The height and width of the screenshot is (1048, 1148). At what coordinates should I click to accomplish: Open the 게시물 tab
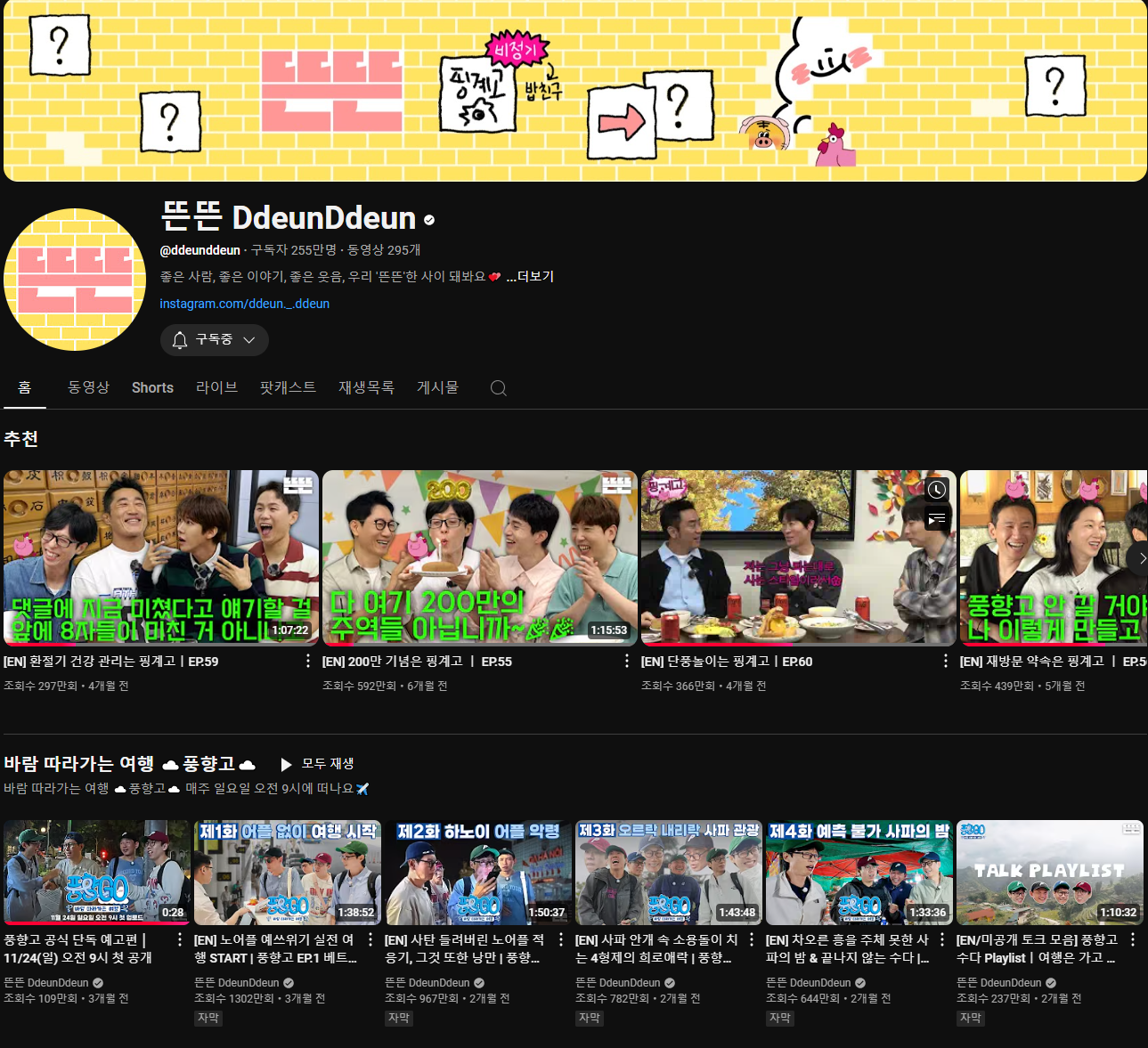437,387
